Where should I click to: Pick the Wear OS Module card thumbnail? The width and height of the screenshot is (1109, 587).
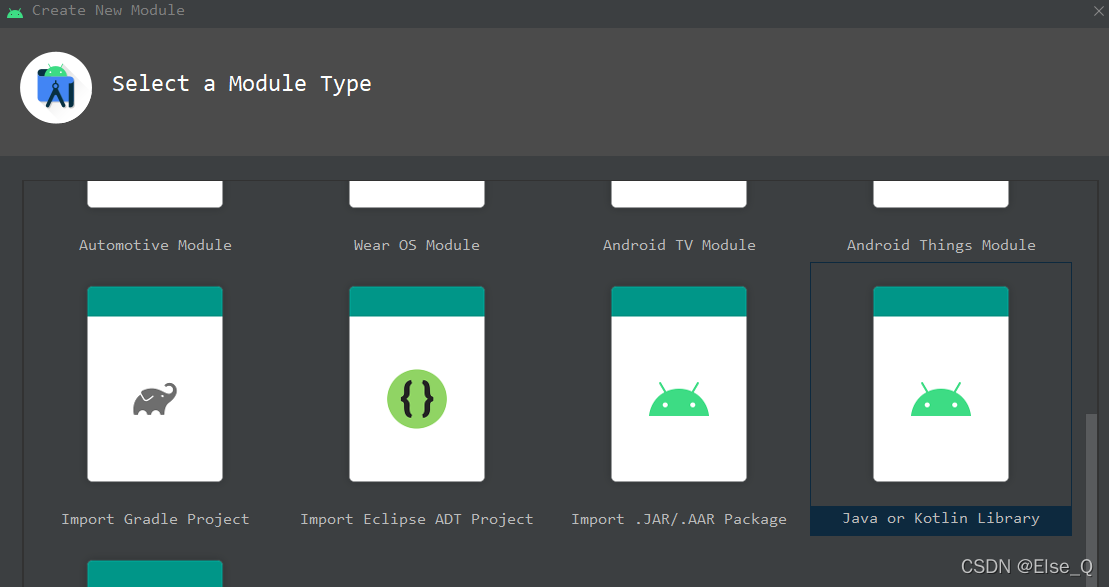click(417, 194)
